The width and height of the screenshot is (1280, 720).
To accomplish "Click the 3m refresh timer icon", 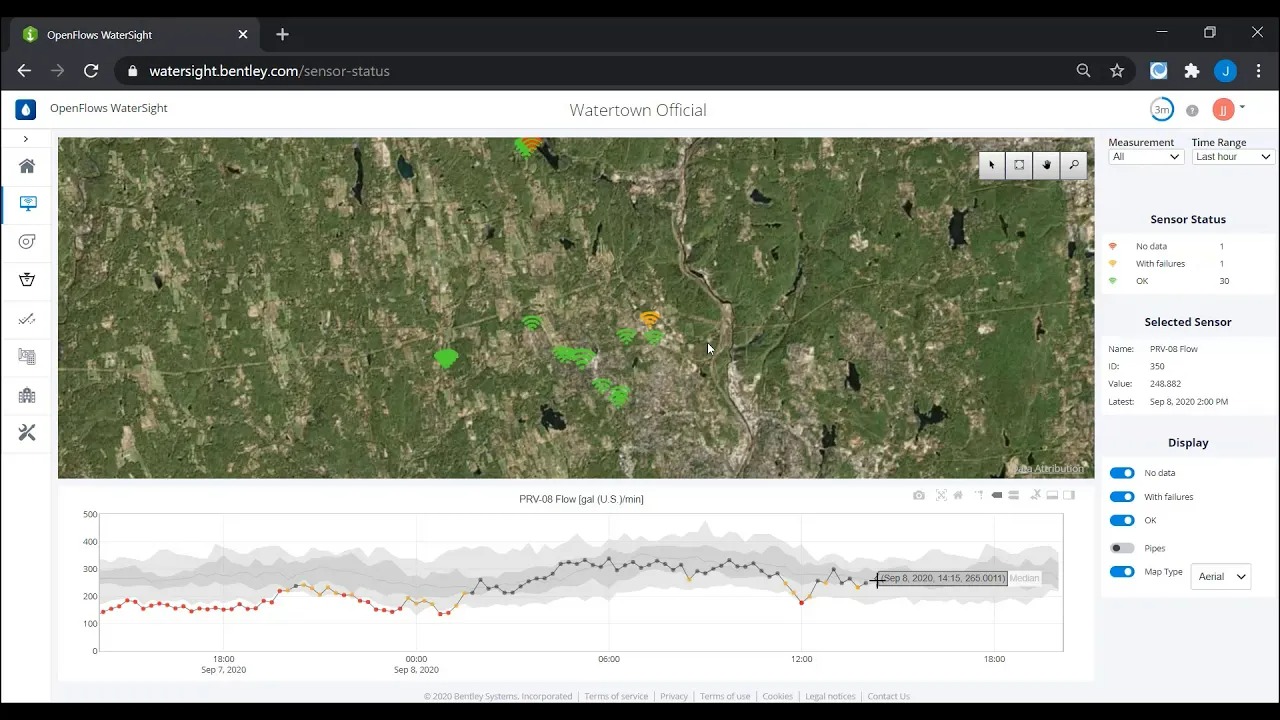I will tap(1161, 109).
